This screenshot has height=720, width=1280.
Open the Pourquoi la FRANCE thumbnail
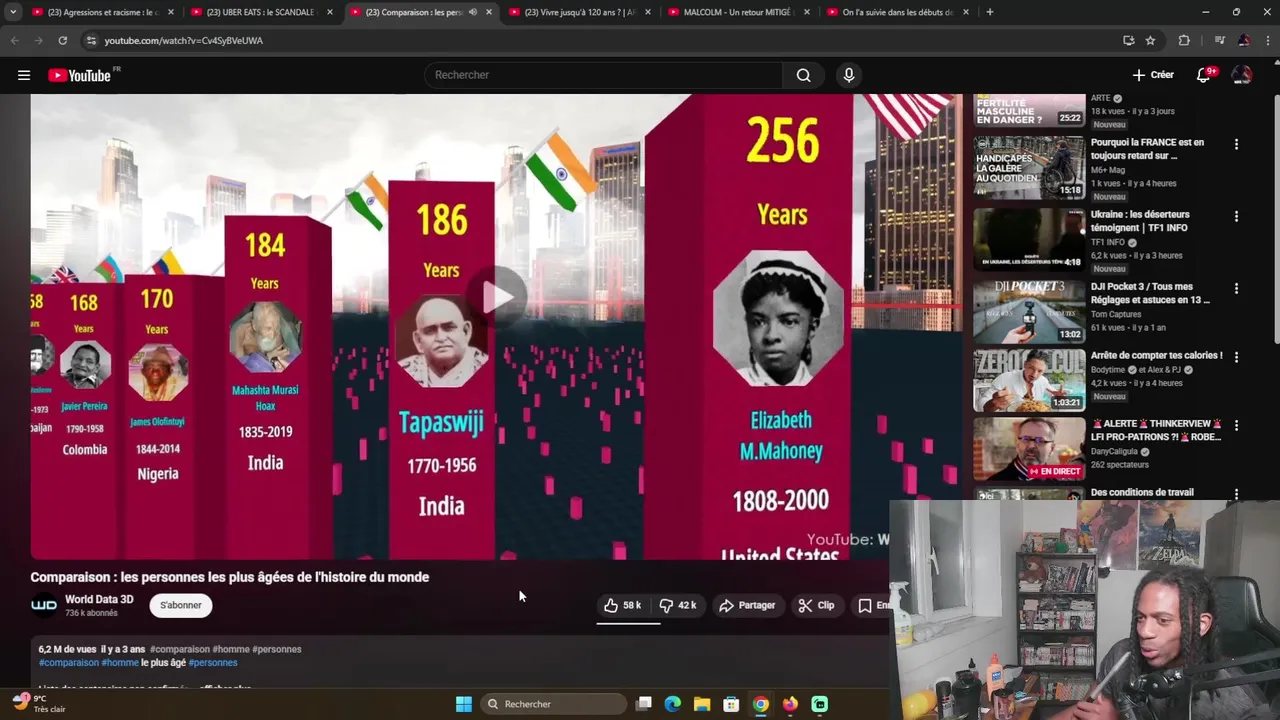click(x=1029, y=168)
